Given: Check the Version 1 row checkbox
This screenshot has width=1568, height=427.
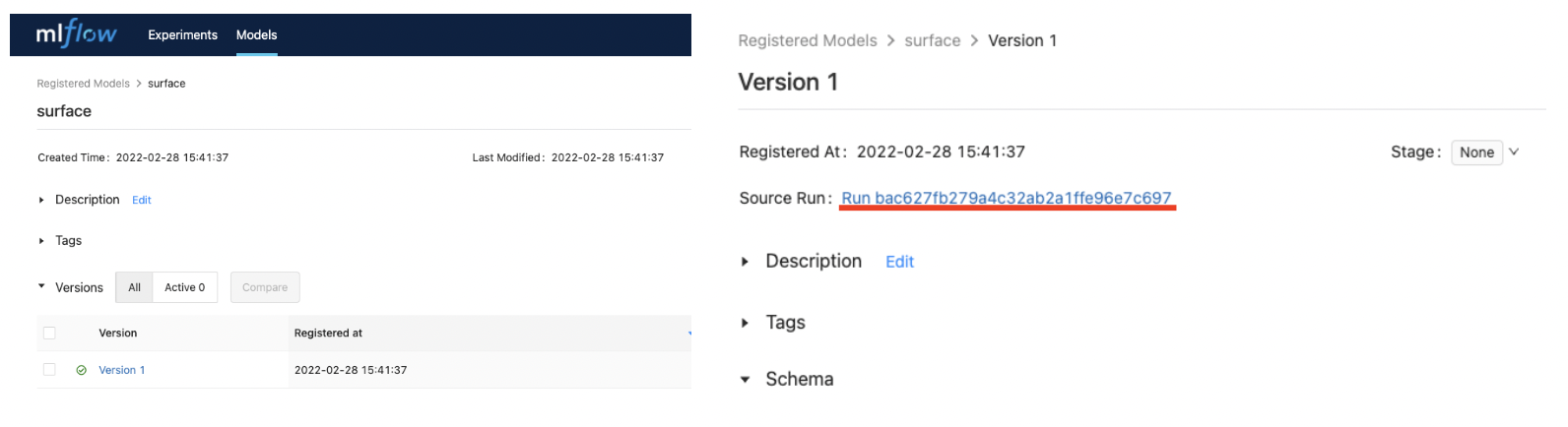Looking at the screenshot, I should coord(49,370).
